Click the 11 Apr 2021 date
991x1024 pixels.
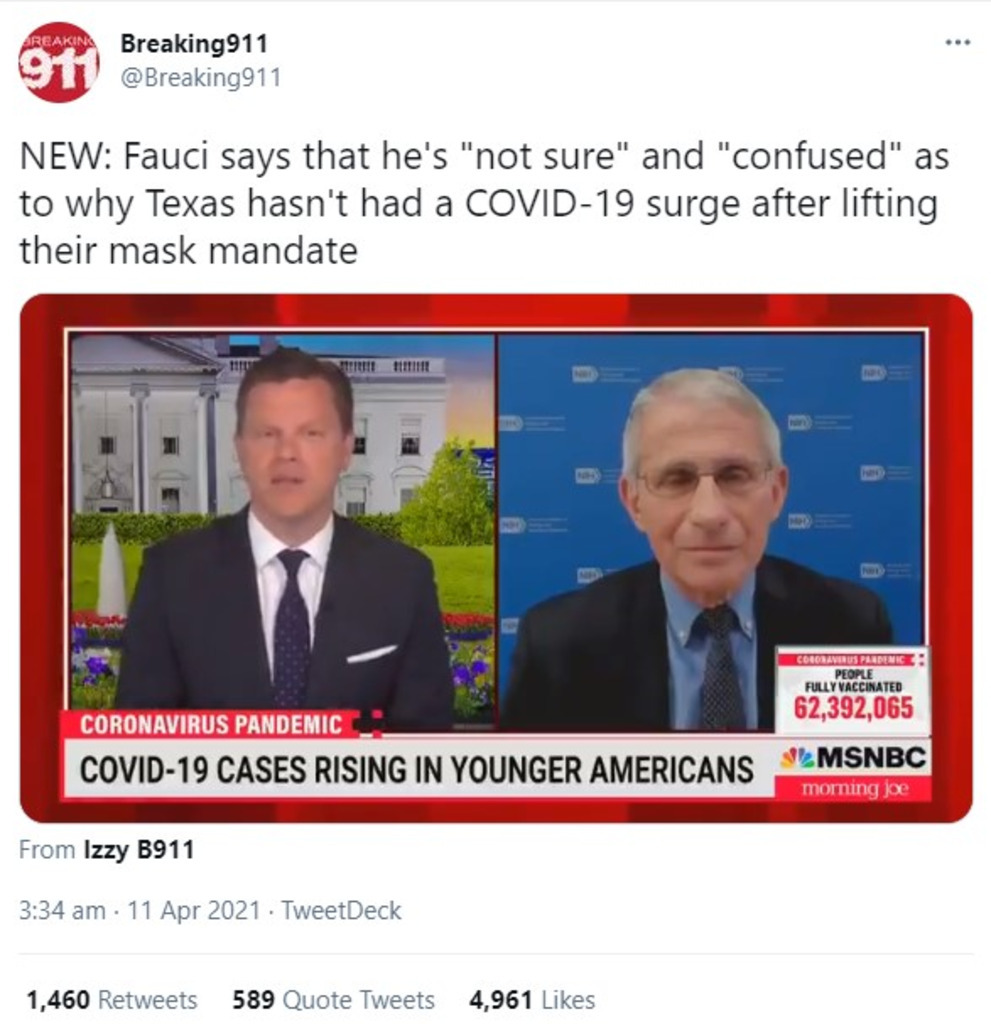tap(194, 910)
